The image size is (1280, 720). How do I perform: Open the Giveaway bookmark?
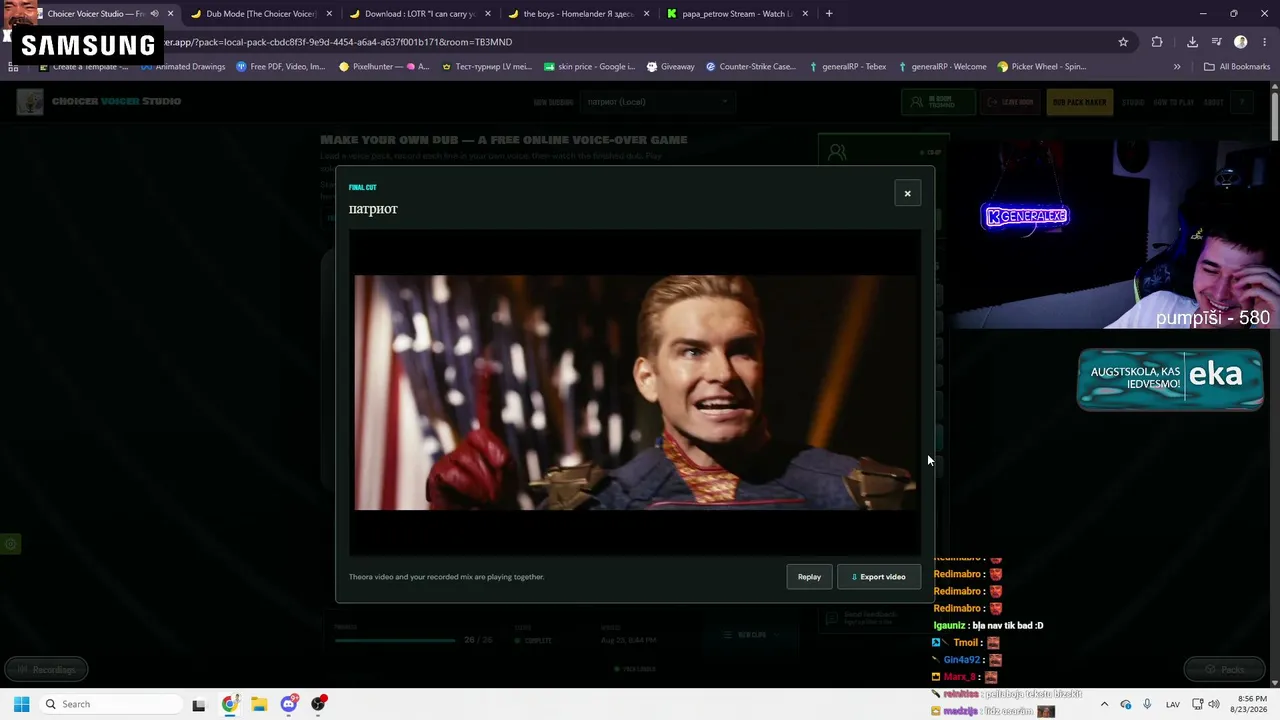[x=671, y=67]
